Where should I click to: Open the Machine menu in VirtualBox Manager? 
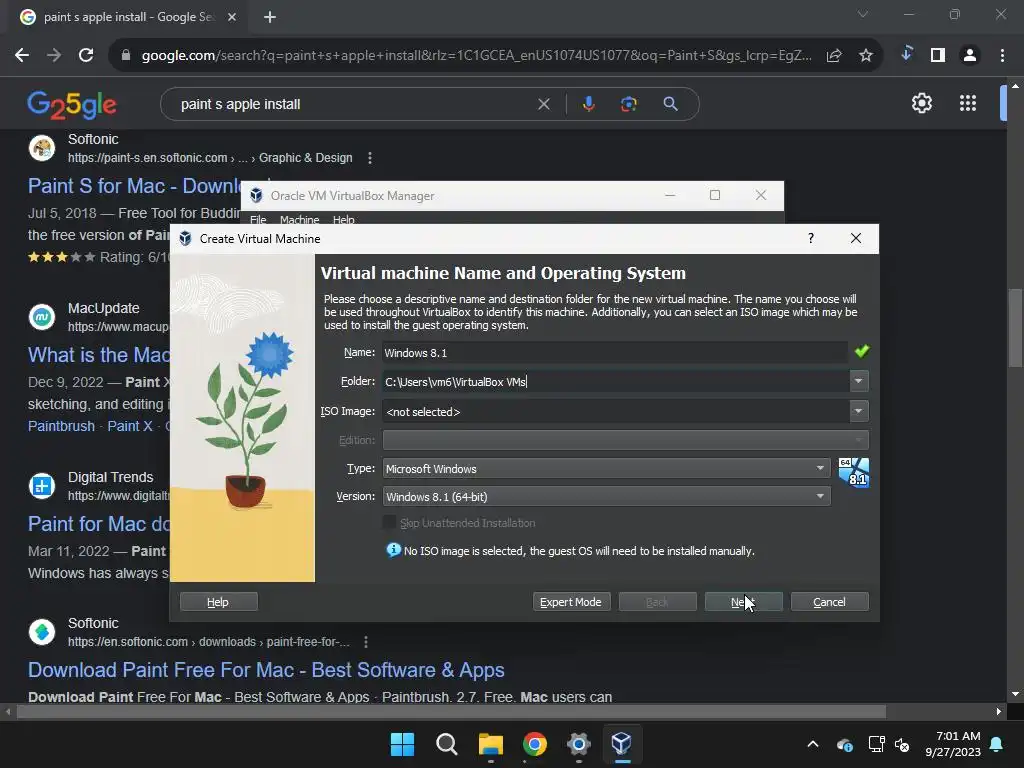click(300, 219)
